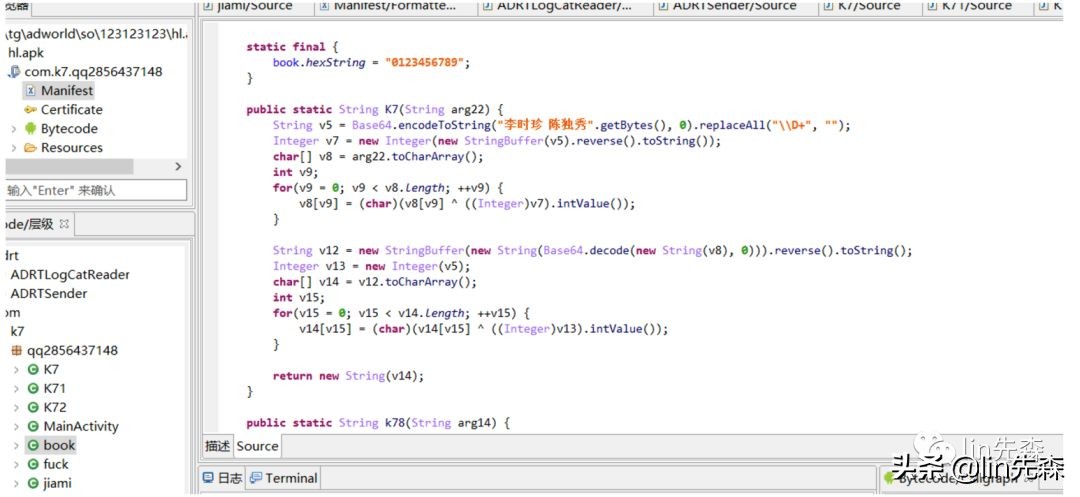Select hl.apk in the project tree
Image resolution: width=1080 pixels, height=497 pixels.
(26, 53)
